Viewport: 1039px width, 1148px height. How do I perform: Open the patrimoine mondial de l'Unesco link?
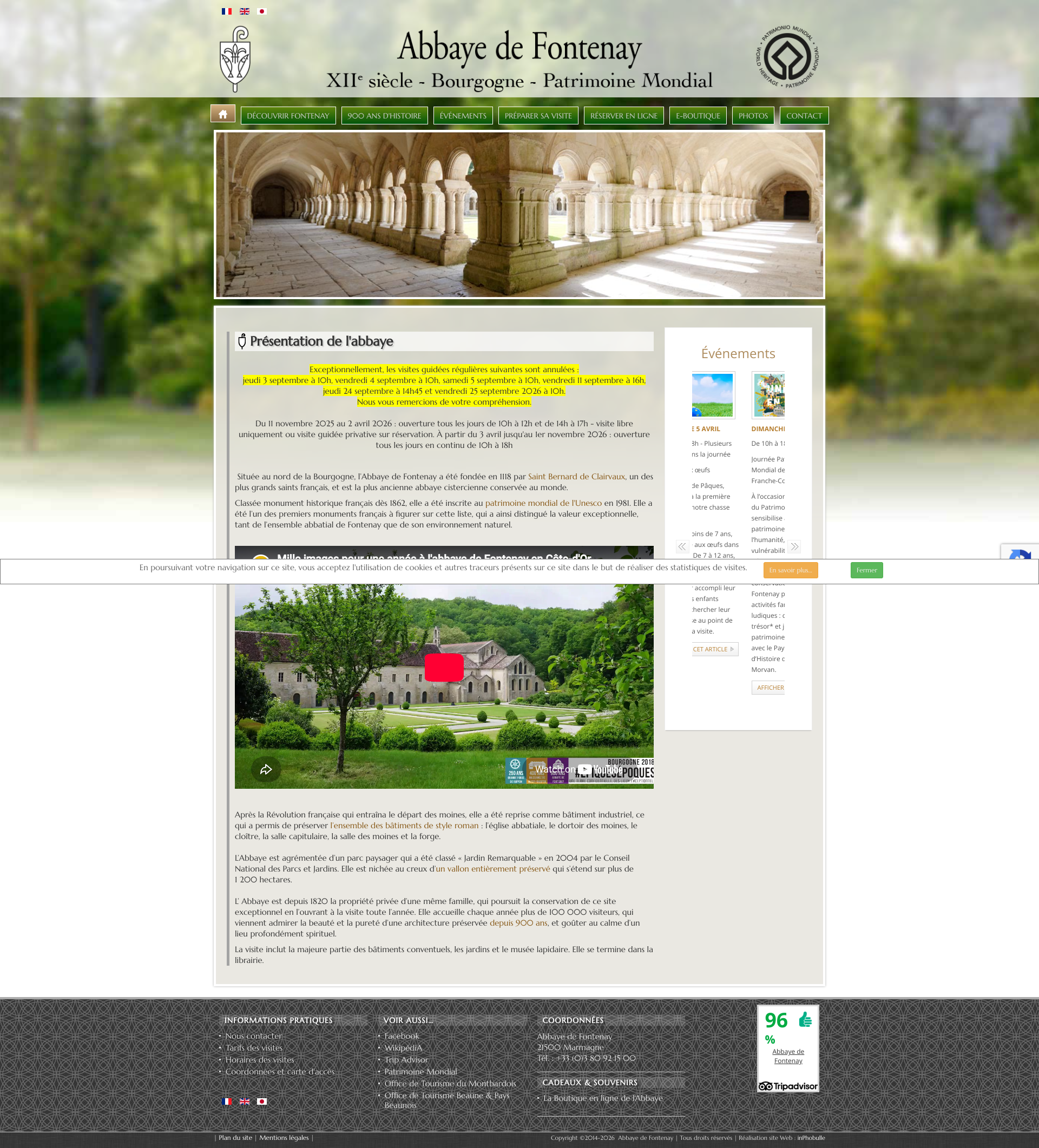pos(543,503)
